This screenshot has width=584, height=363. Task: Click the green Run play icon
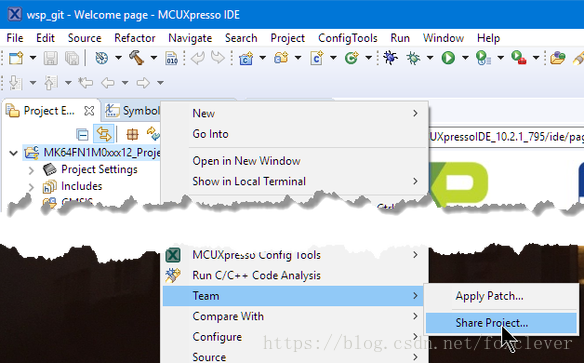(x=448, y=58)
